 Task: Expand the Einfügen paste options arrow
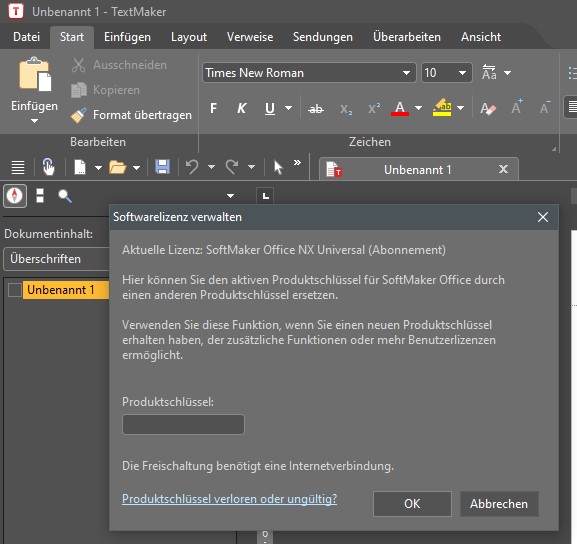point(34,121)
